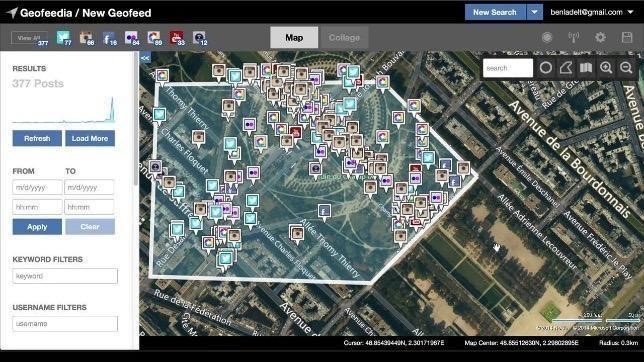Open the New Search dropdown arrow
This screenshot has width=644, height=362.
point(534,12)
